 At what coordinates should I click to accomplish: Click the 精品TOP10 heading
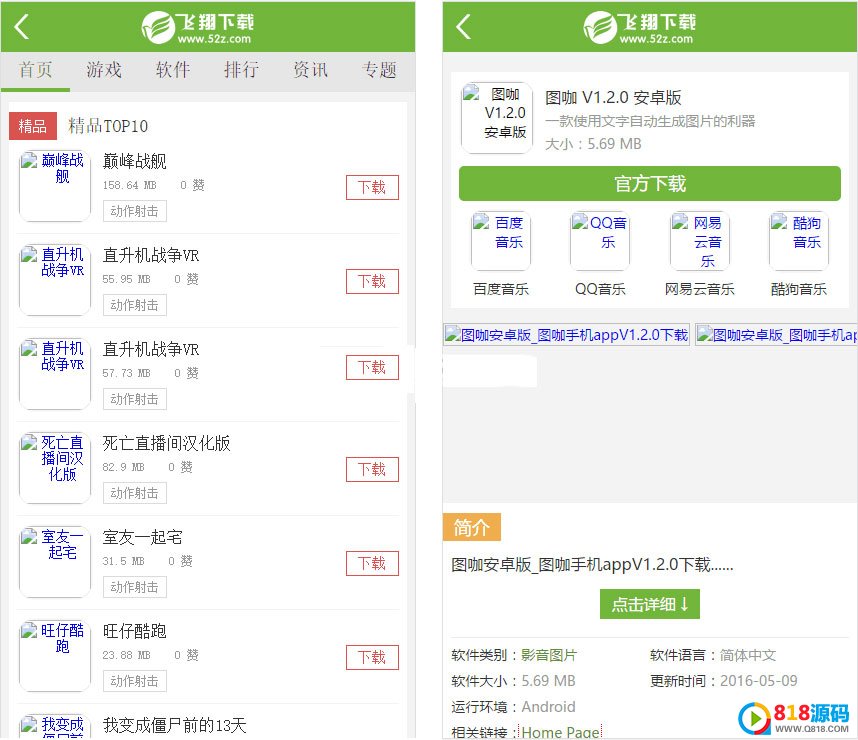click(x=108, y=126)
